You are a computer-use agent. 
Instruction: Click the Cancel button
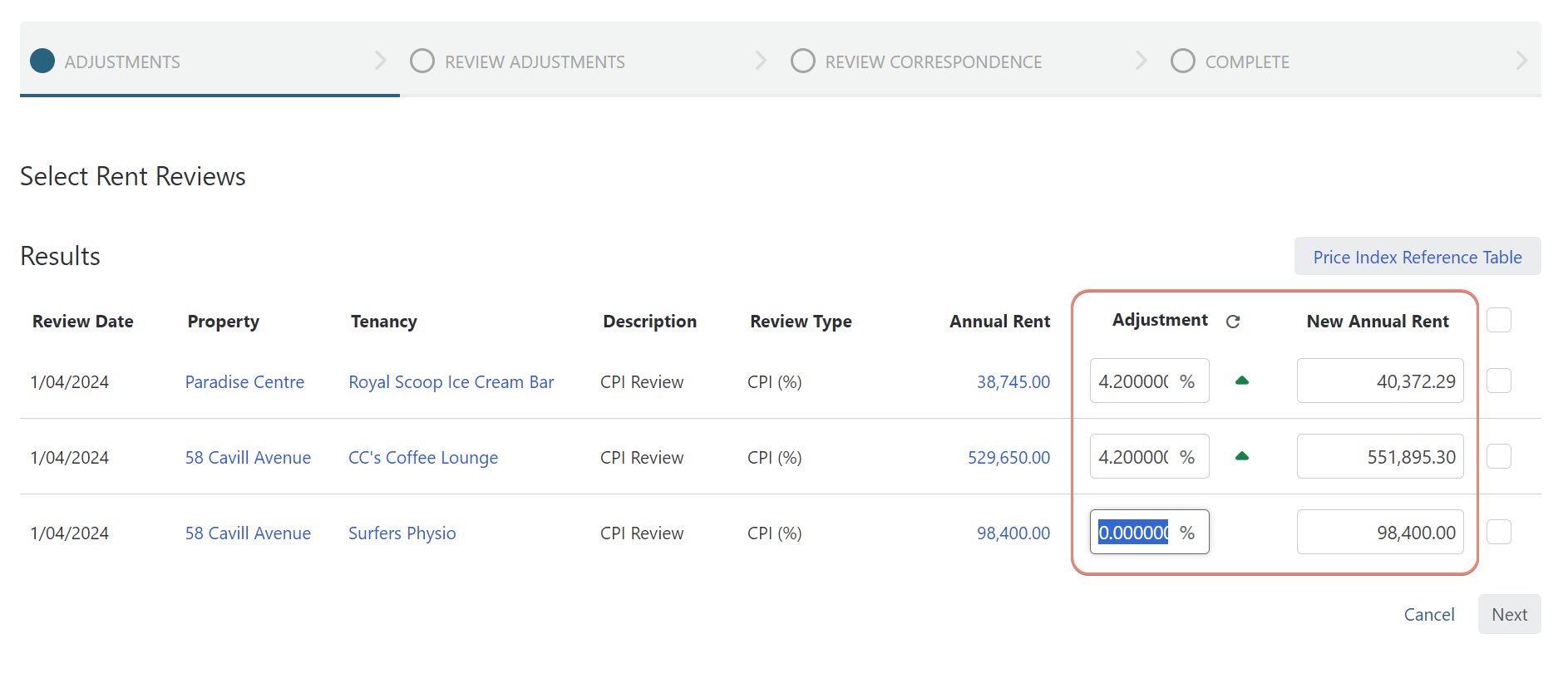tap(1429, 614)
